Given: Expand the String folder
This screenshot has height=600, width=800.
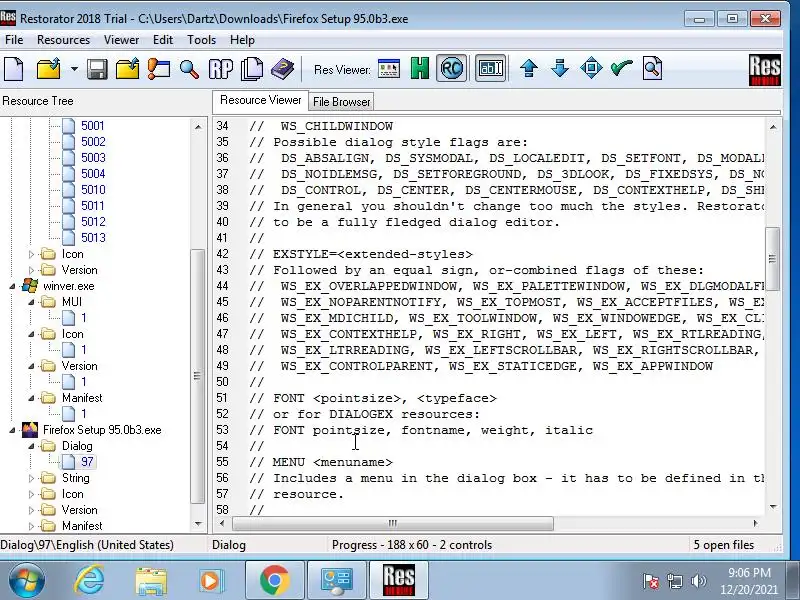Looking at the screenshot, I should click(x=31, y=479).
